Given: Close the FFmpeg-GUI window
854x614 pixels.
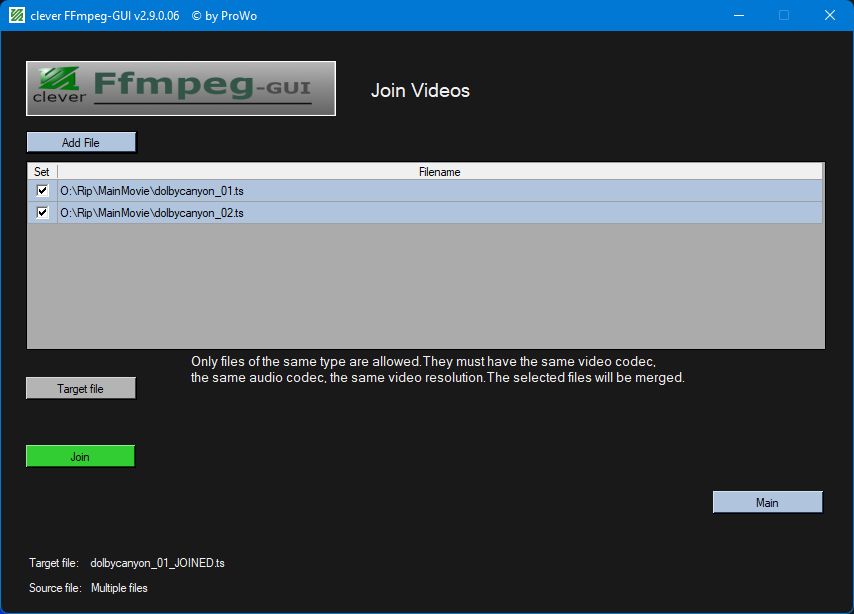Looking at the screenshot, I should pos(829,15).
